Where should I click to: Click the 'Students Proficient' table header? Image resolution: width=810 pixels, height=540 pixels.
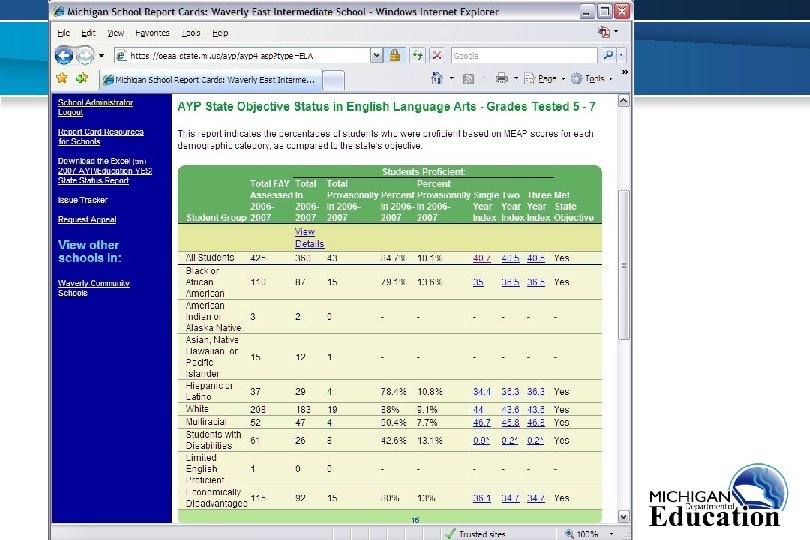[x=424, y=172]
